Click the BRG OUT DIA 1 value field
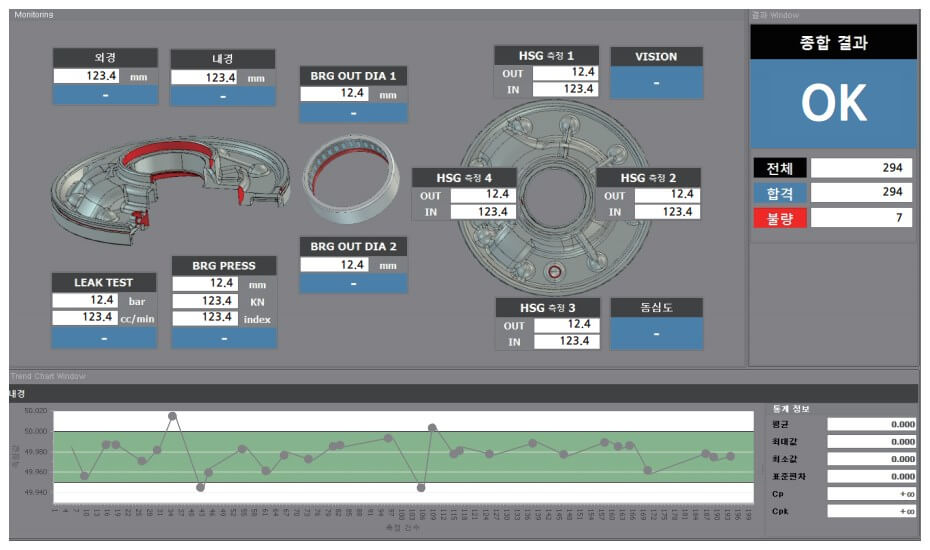Screen dimensions: 930x550 (334, 93)
